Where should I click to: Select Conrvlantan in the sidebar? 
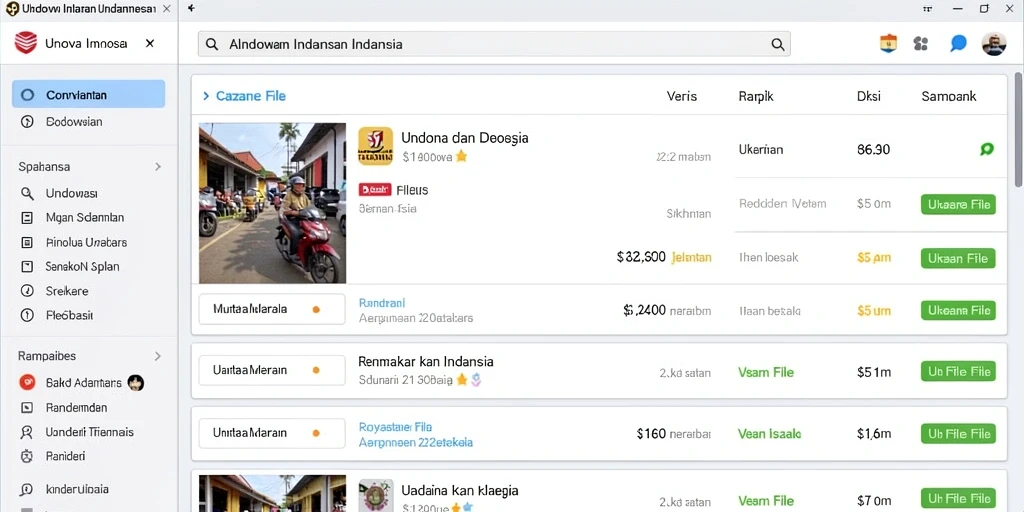coord(89,94)
